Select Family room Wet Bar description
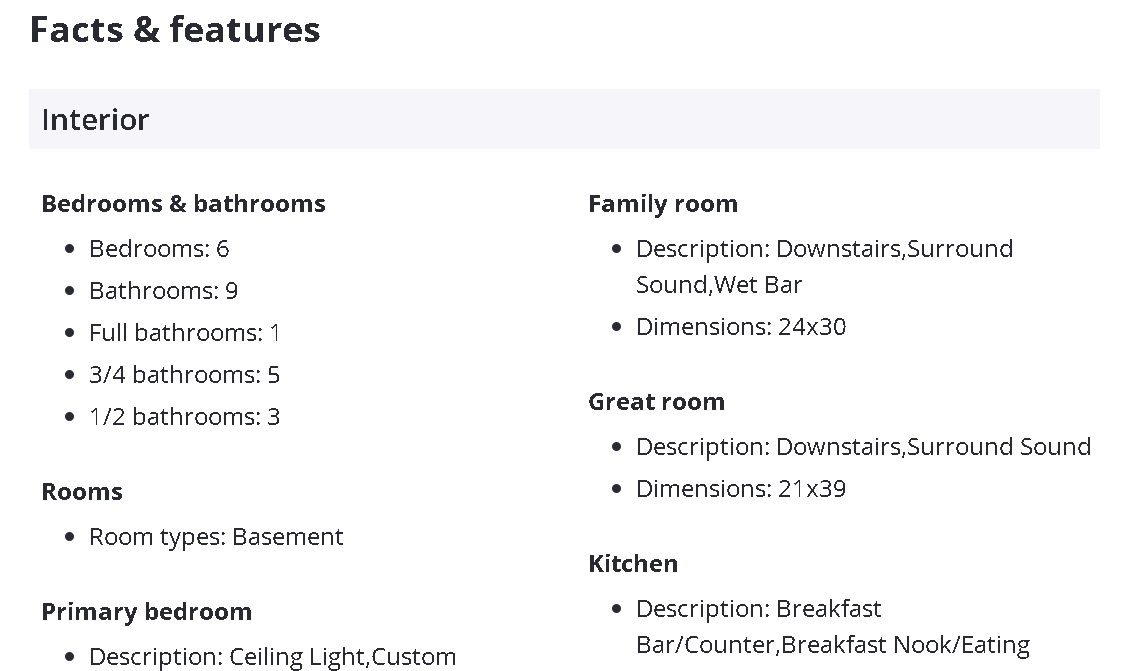 coord(824,267)
